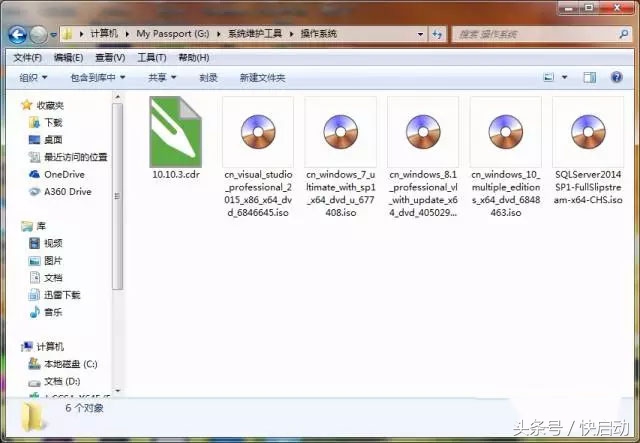Go back with the blue Back arrow
Screen dimensions: 640x443
coord(18,35)
